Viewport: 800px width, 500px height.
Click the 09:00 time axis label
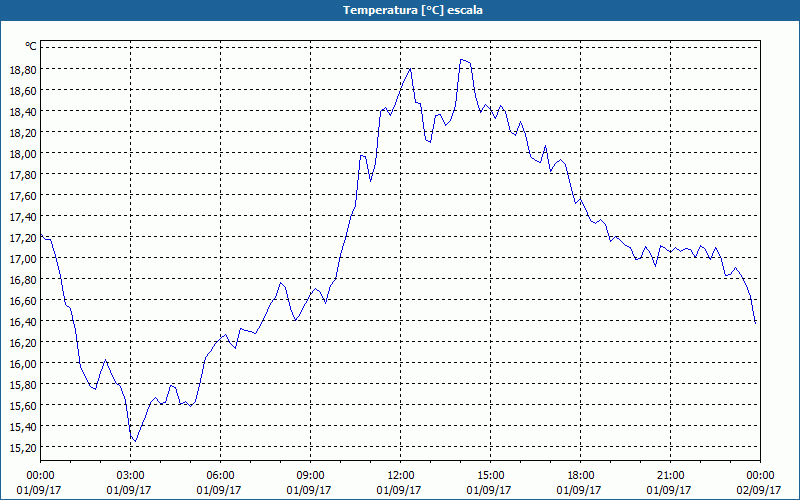click(x=311, y=476)
